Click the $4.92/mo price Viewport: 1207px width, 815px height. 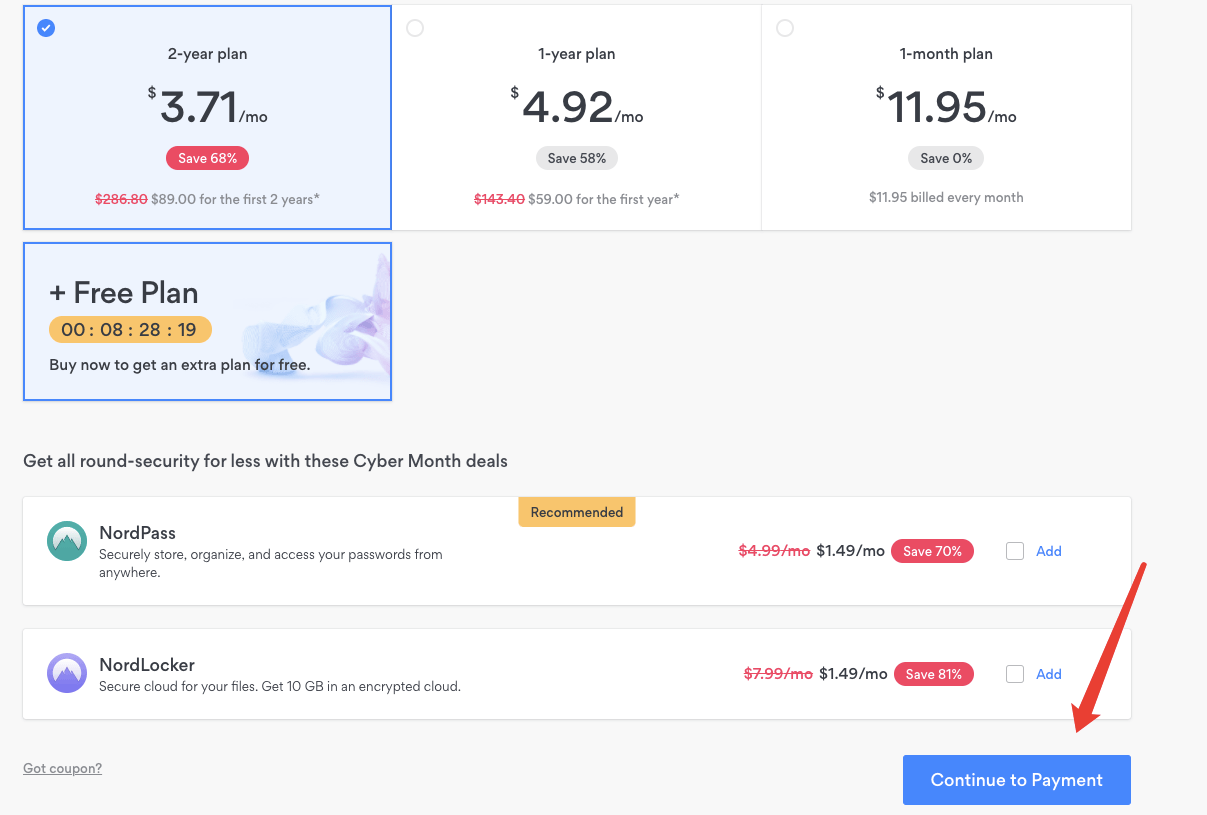point(577,106)
